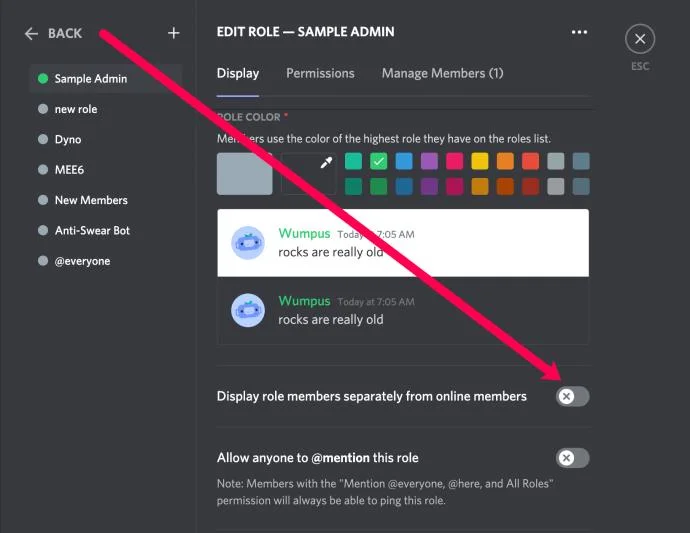Select the New Members role

click(106, 200)
